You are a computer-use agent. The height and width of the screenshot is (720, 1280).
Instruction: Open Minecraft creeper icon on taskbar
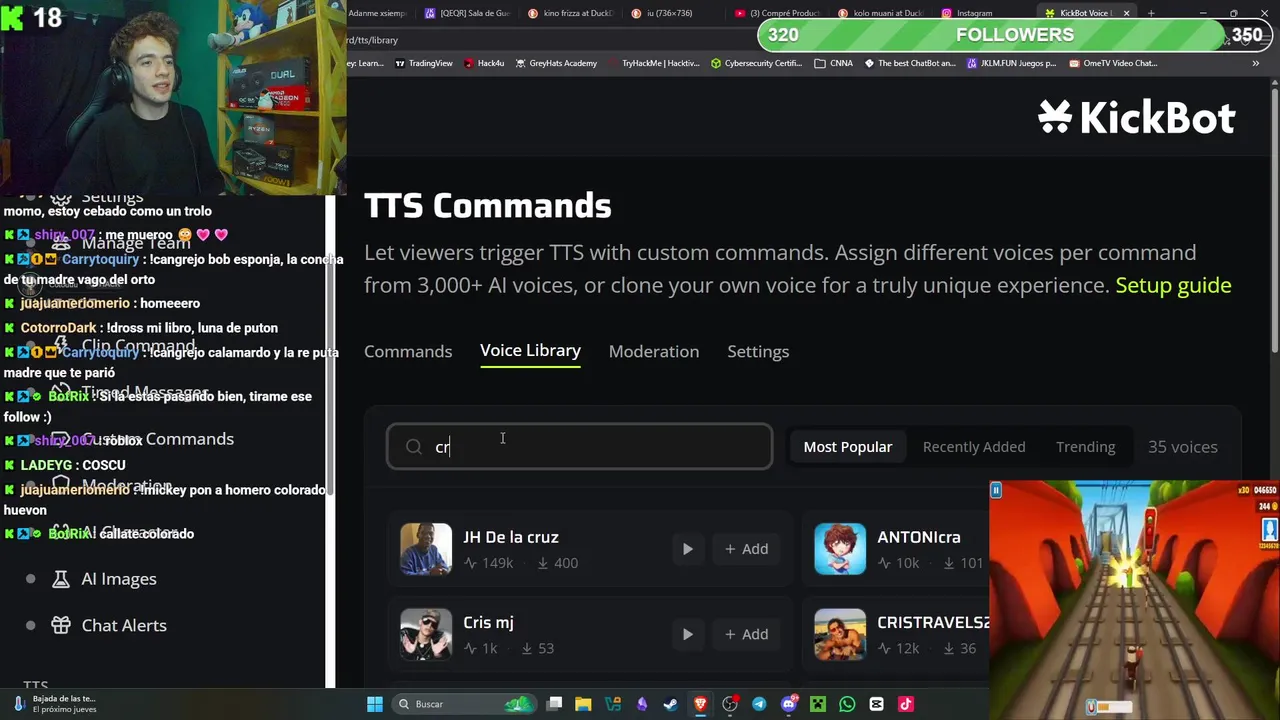(x=818, y=704)
